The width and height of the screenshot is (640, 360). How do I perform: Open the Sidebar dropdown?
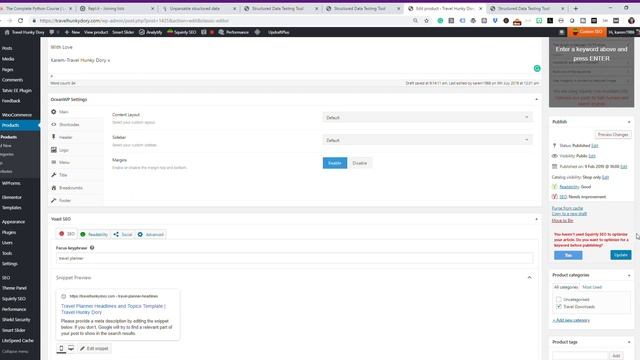(x=427, y=140)
